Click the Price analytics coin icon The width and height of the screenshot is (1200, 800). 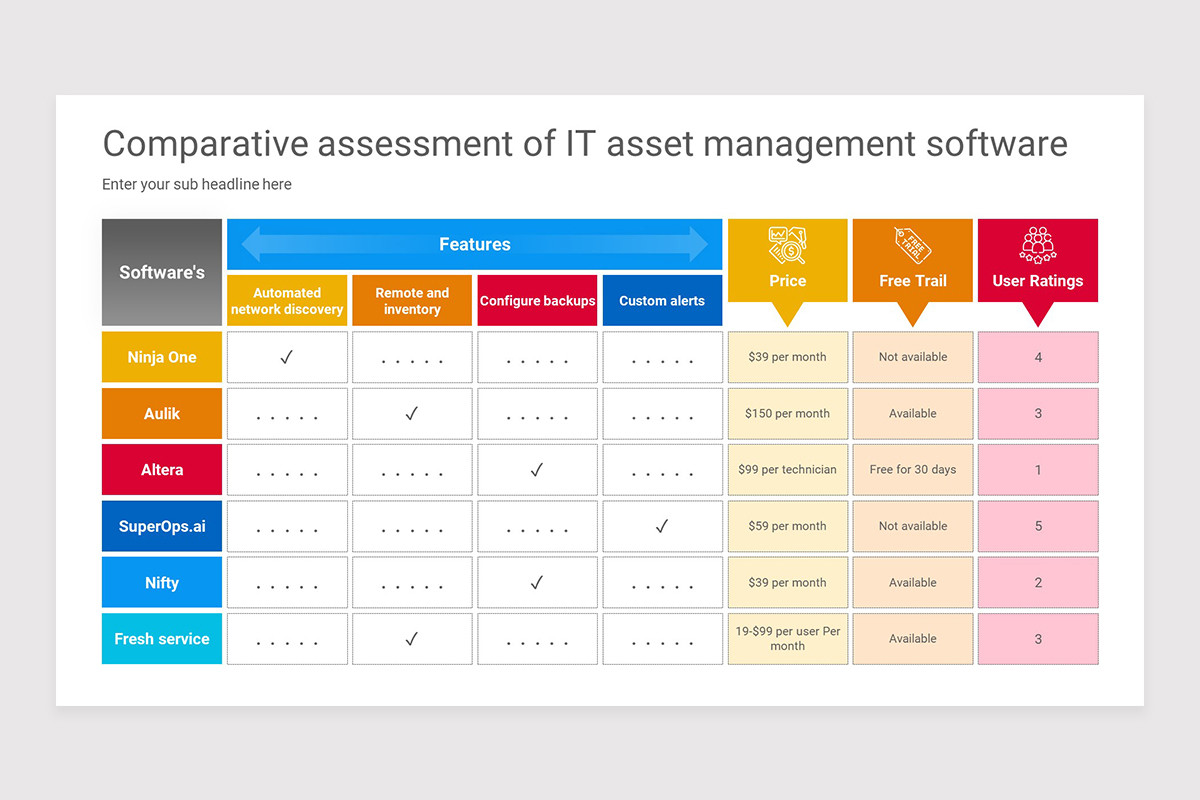(787, 245)
